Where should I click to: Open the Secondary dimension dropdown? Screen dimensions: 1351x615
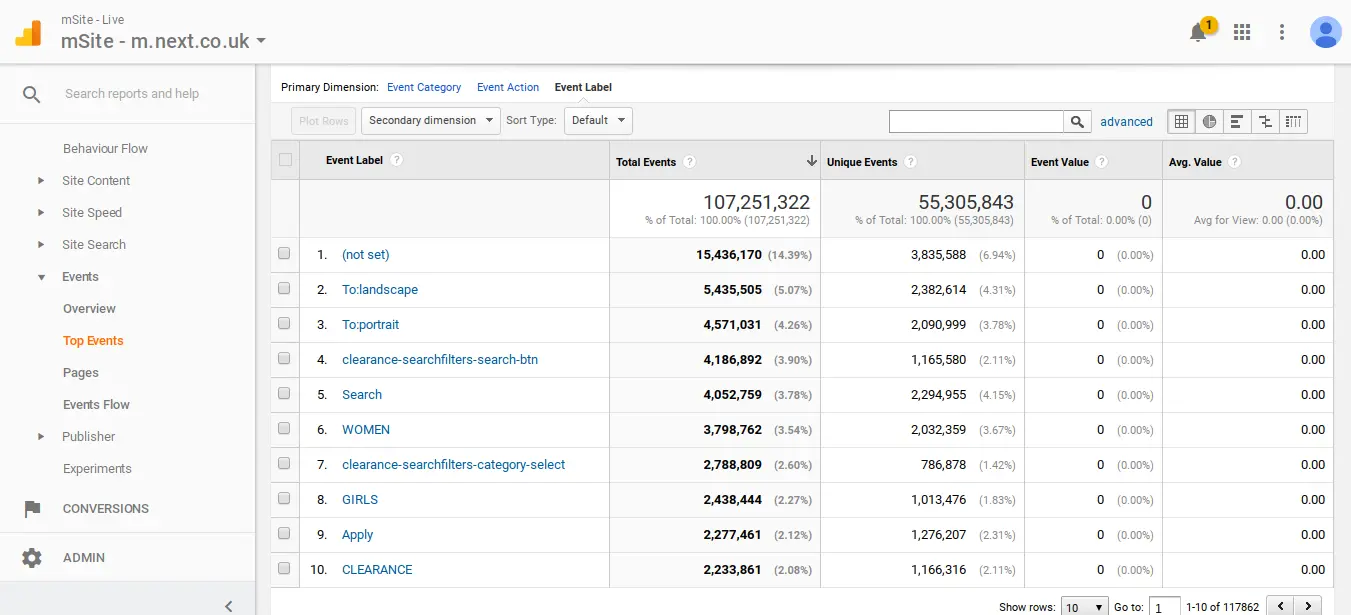(430, 121)
